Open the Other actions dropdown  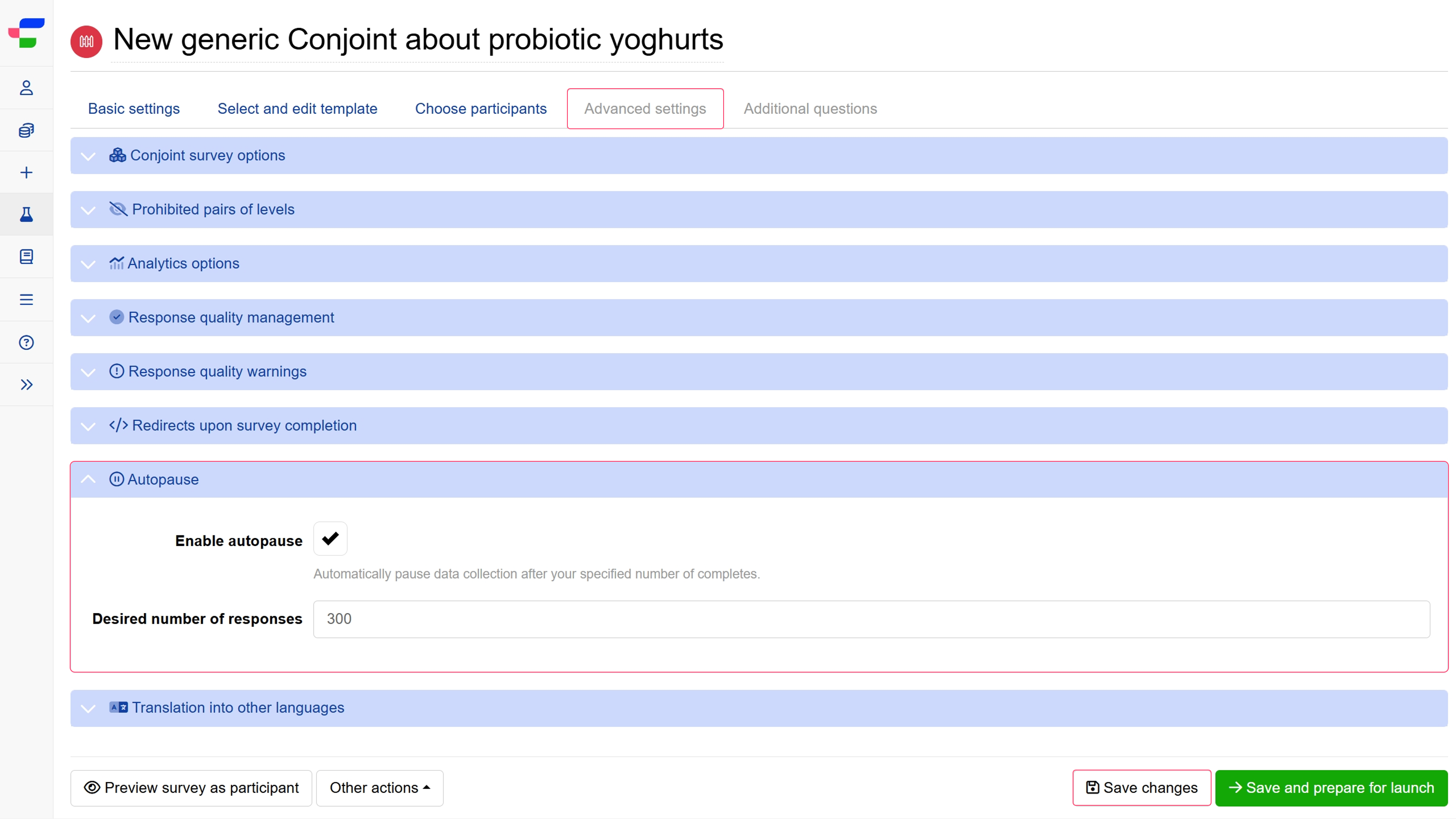379,788
